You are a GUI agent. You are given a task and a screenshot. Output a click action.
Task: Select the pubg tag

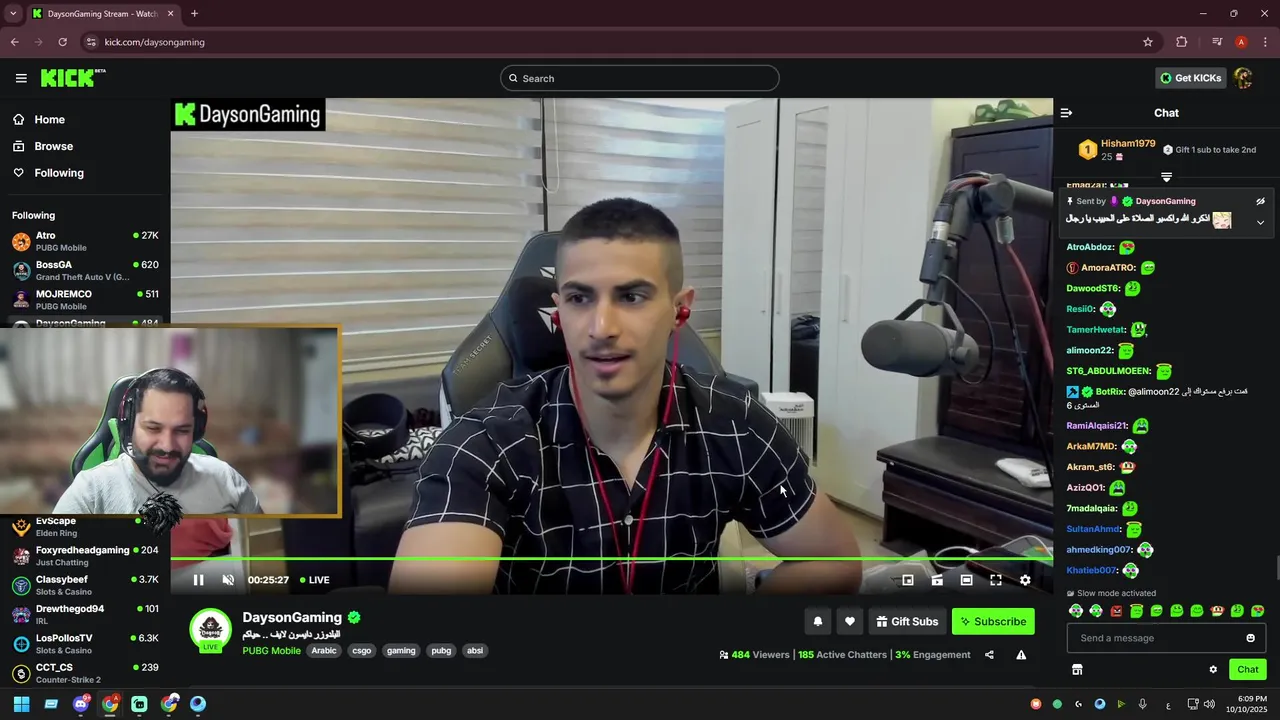(441, 651)
